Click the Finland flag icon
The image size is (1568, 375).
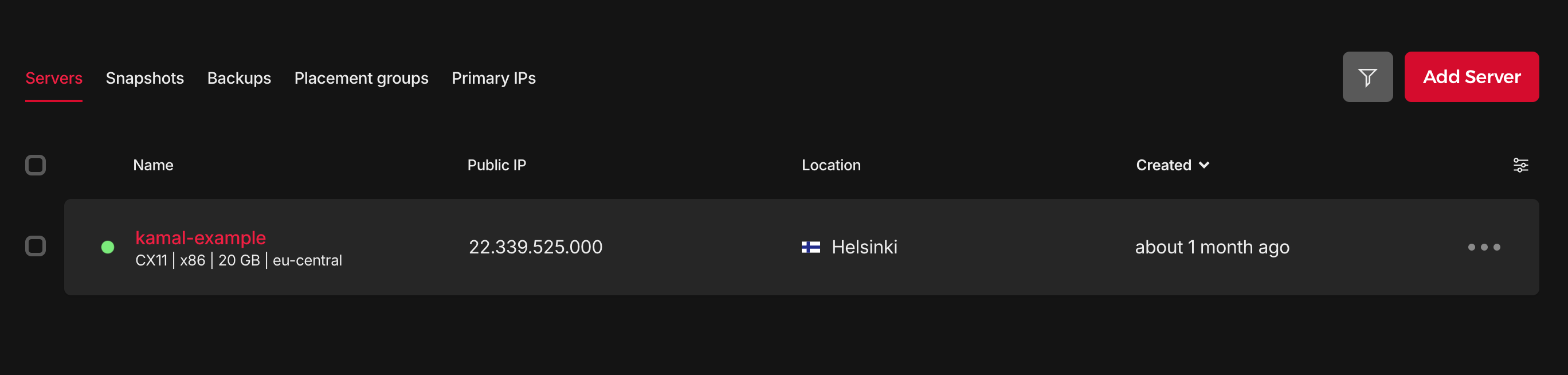(810, 247)
